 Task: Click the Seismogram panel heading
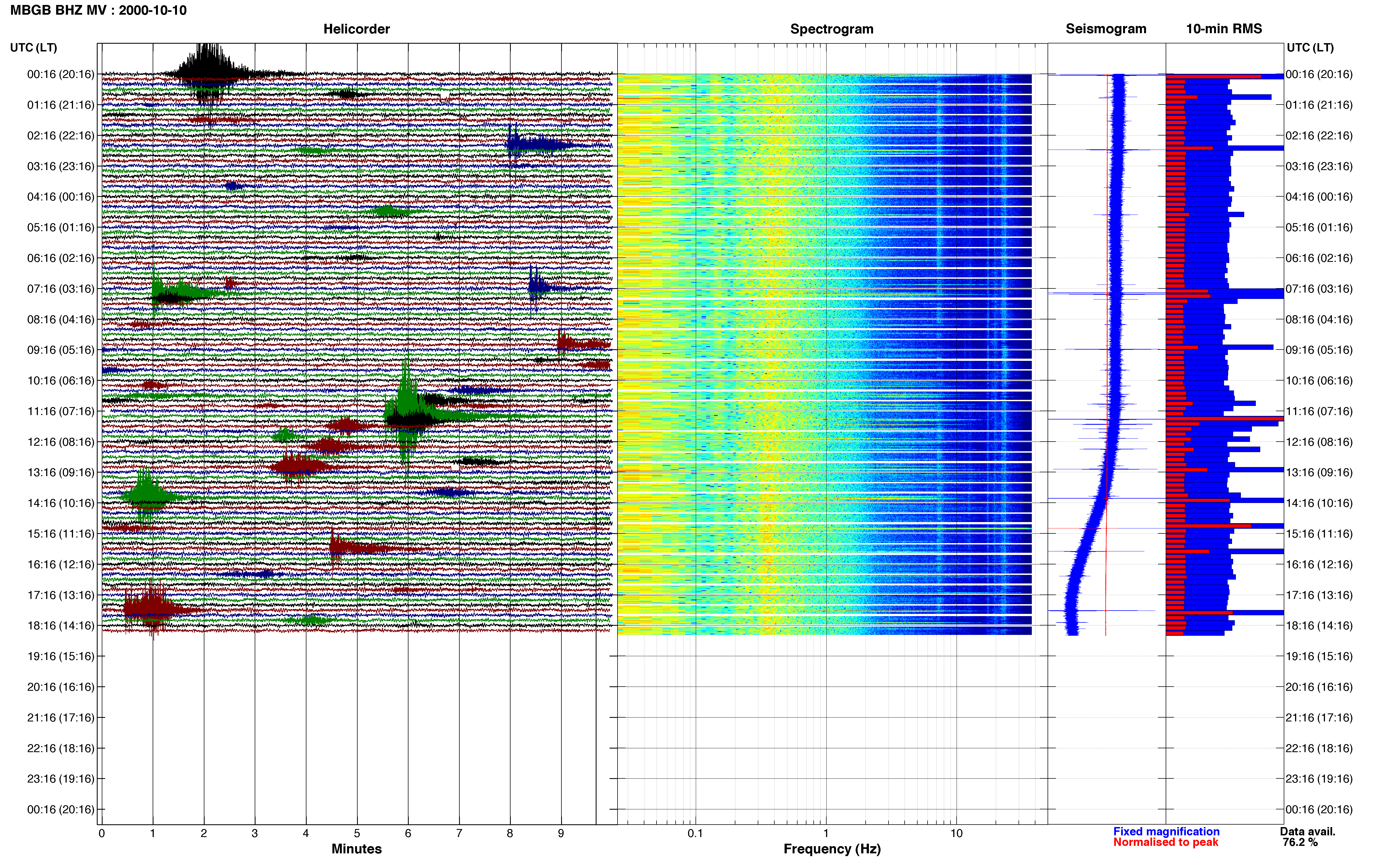[x=1106, y=29]
